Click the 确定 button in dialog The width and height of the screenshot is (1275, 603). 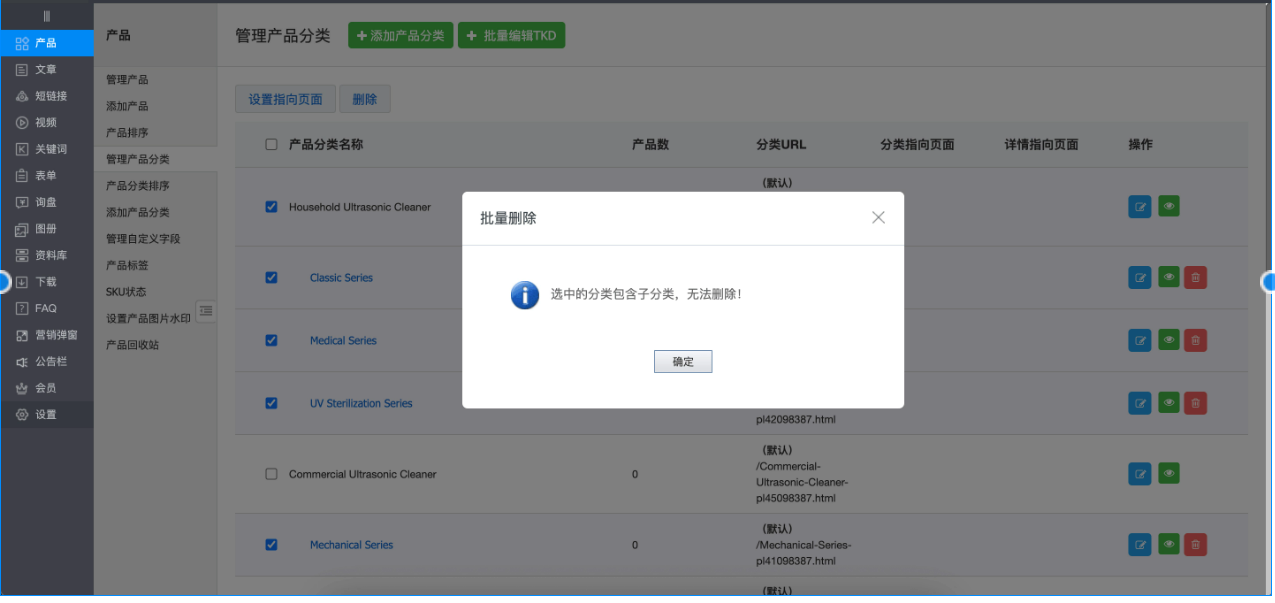click(683, 362)
